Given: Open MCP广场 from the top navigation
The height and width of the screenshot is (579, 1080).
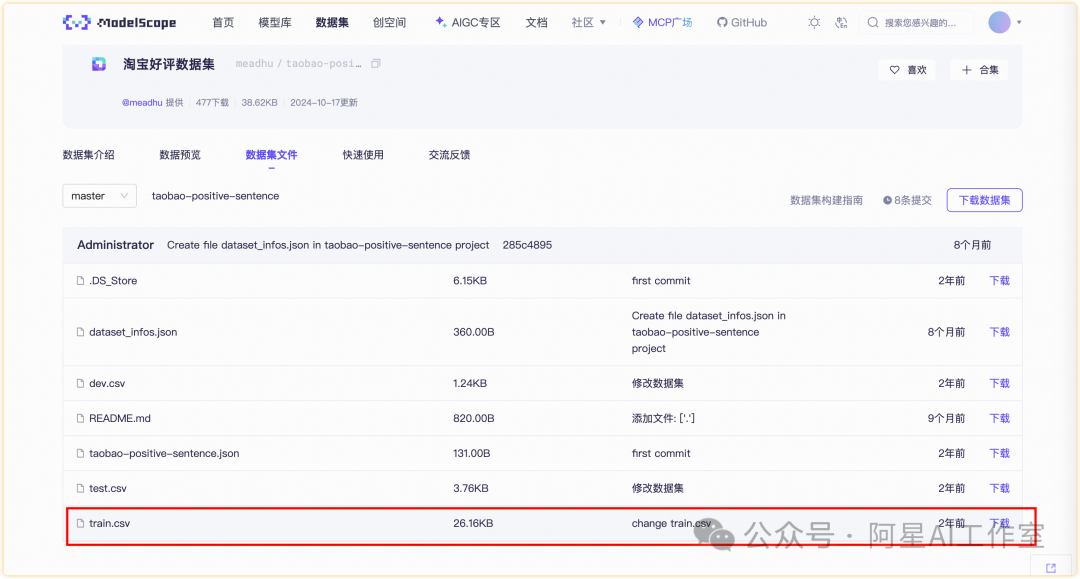Looking at the screenshot, I should 663,23.
